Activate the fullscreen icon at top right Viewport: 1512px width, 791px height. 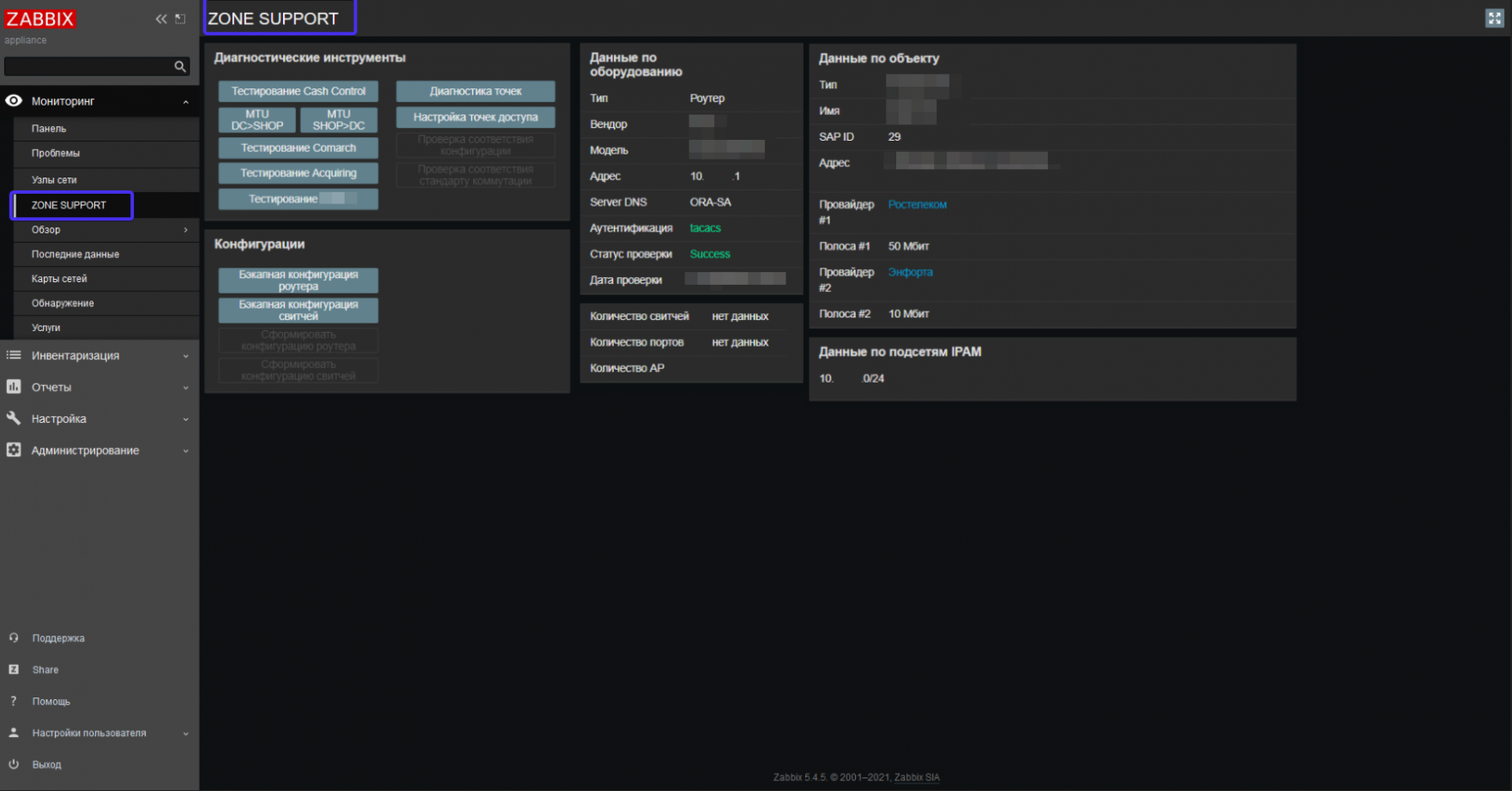point(1495,17)
